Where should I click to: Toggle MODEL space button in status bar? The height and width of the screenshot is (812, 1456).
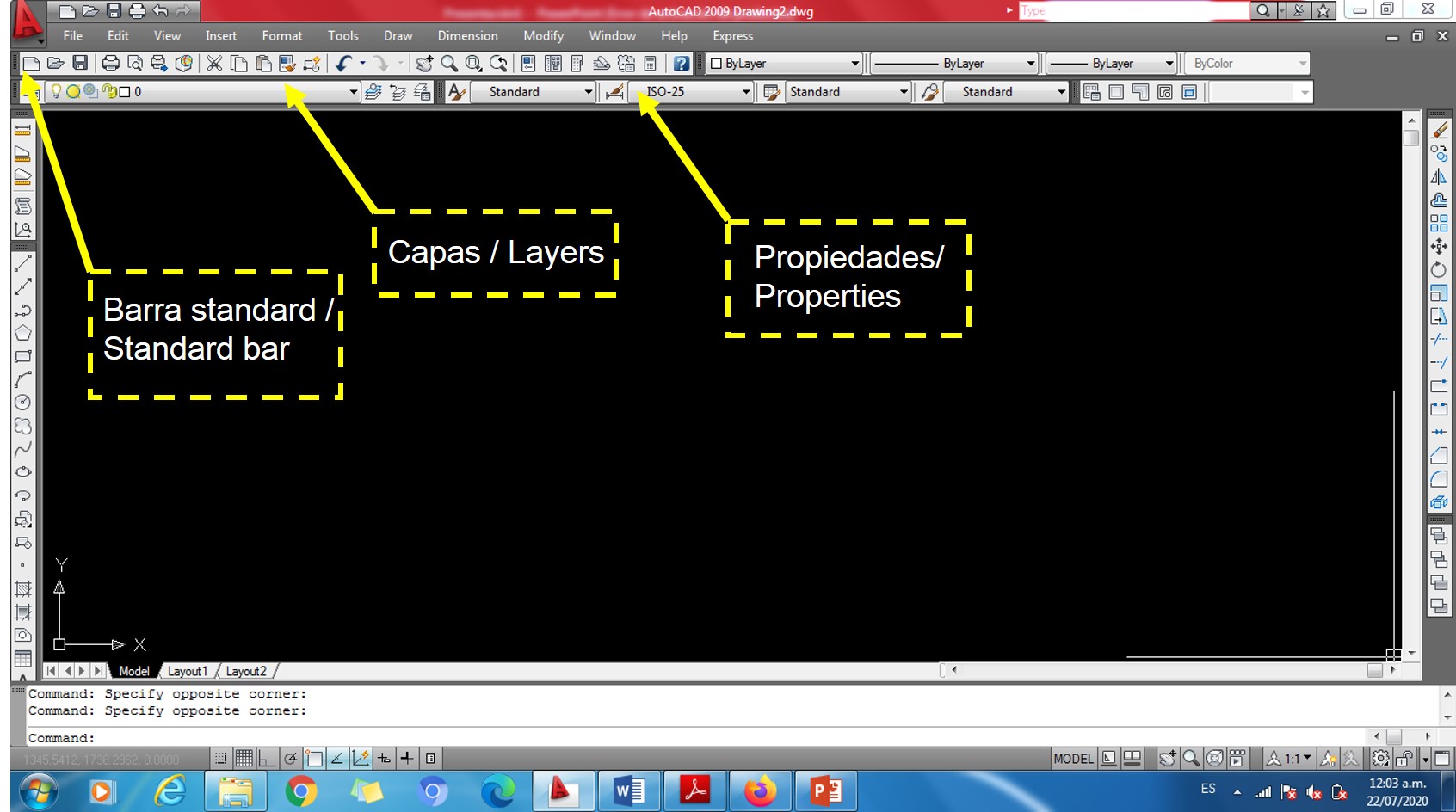coord(1073,759)
